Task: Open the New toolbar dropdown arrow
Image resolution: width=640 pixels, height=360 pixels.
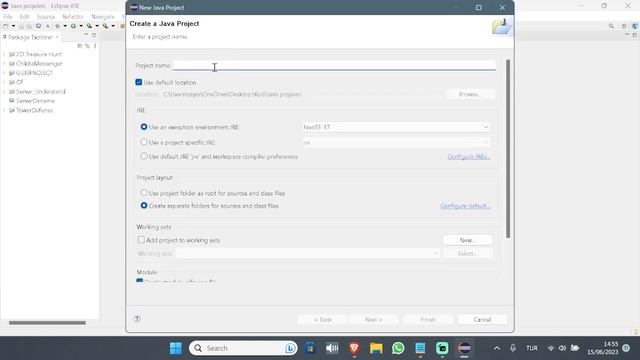Action: 13,26
